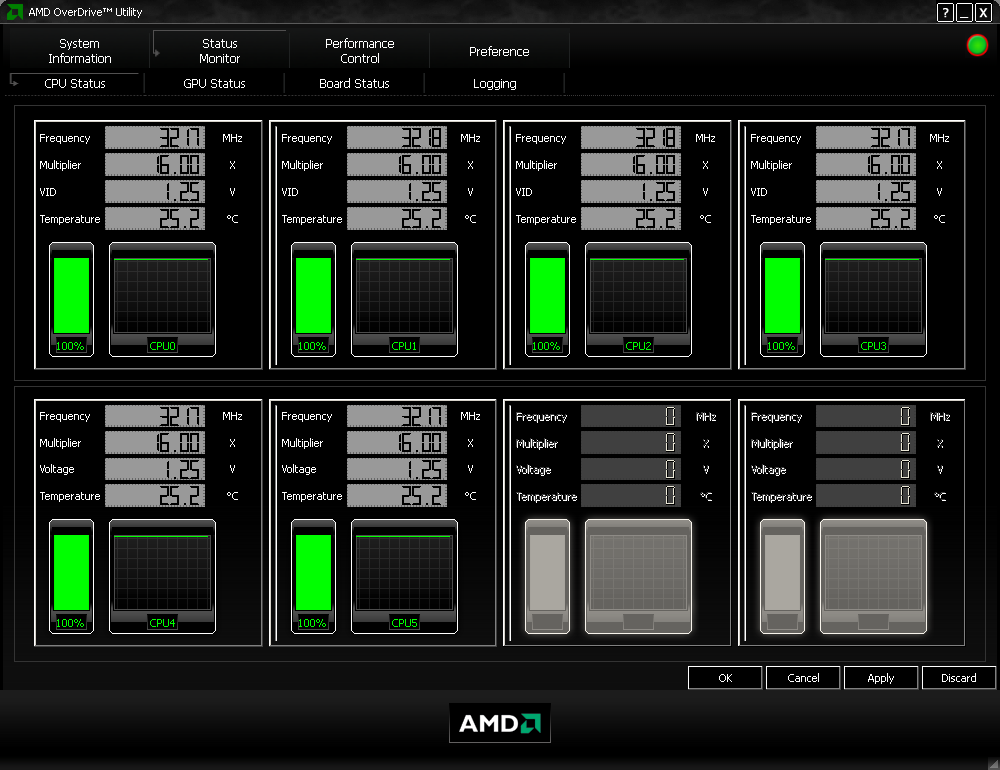Screen dimensions: 1000x770
Task: Click the window resize grip corner
Action: (993, 763)
